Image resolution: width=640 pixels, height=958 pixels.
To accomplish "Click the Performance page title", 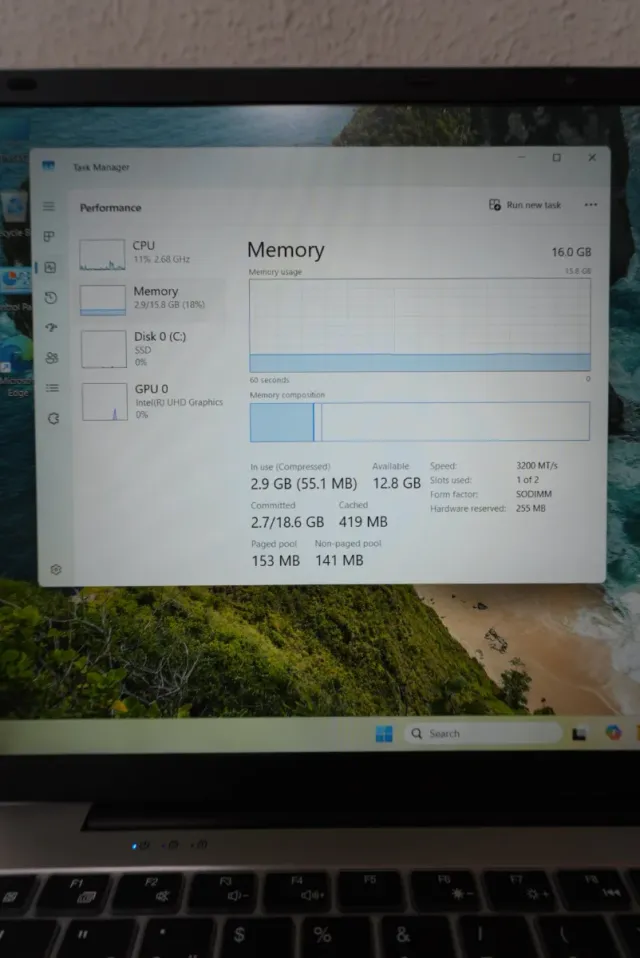I will click(111, 208).
